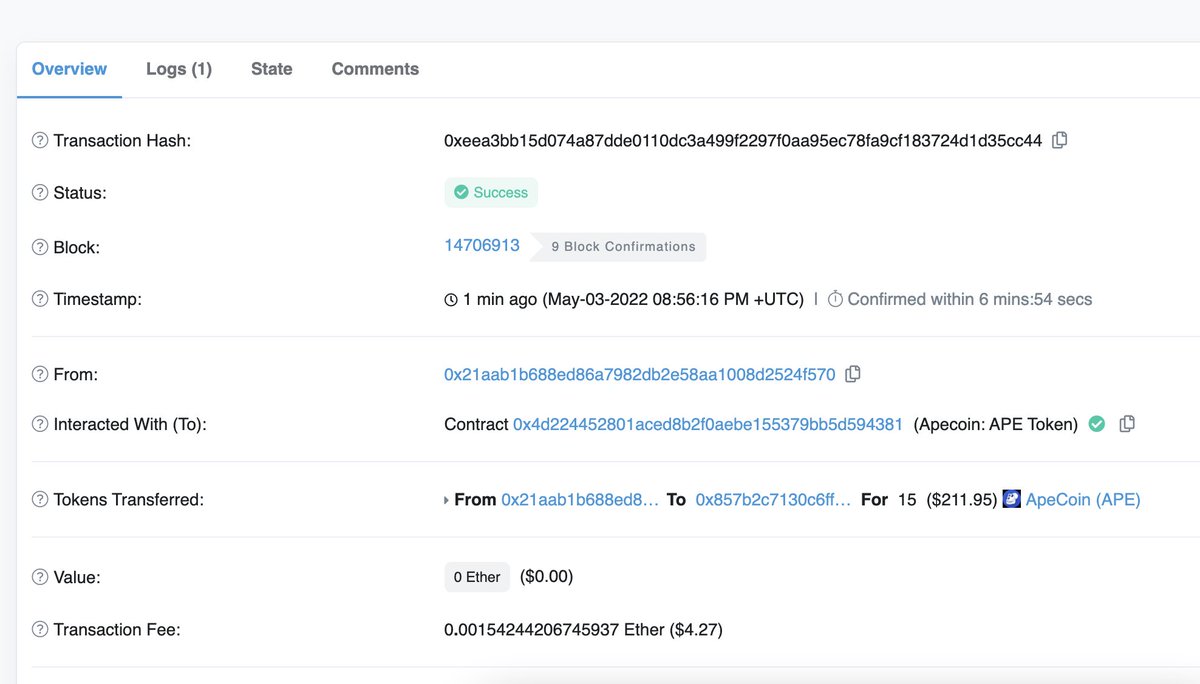The height and width of the screenshot is (684, 1200).
Task: Select the transaction hash text
Action: [743, 141]
